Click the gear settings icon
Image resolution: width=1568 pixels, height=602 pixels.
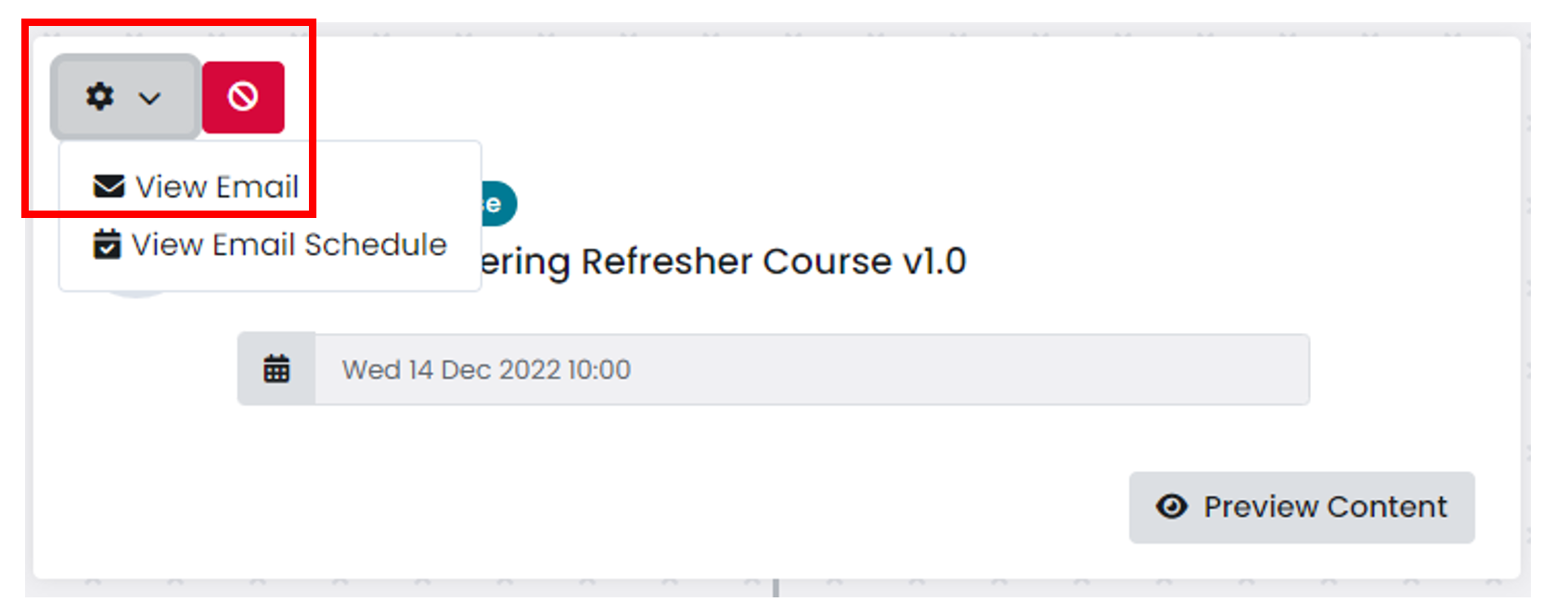click(99, 96)
